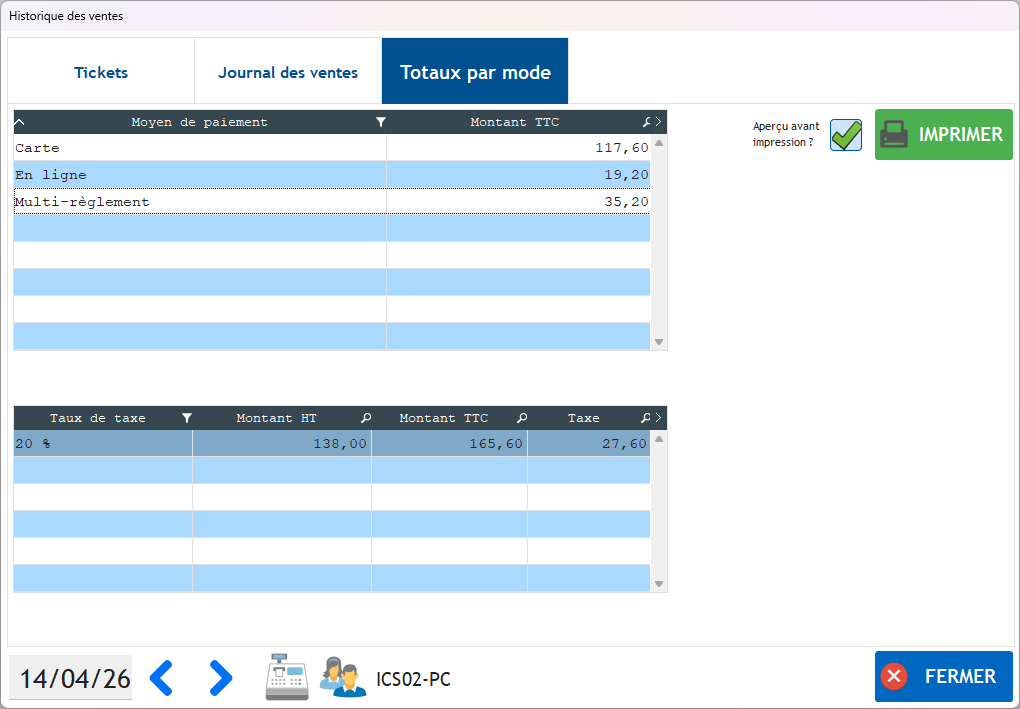Click search icon in Taxe column header

(x=646, y=418)
